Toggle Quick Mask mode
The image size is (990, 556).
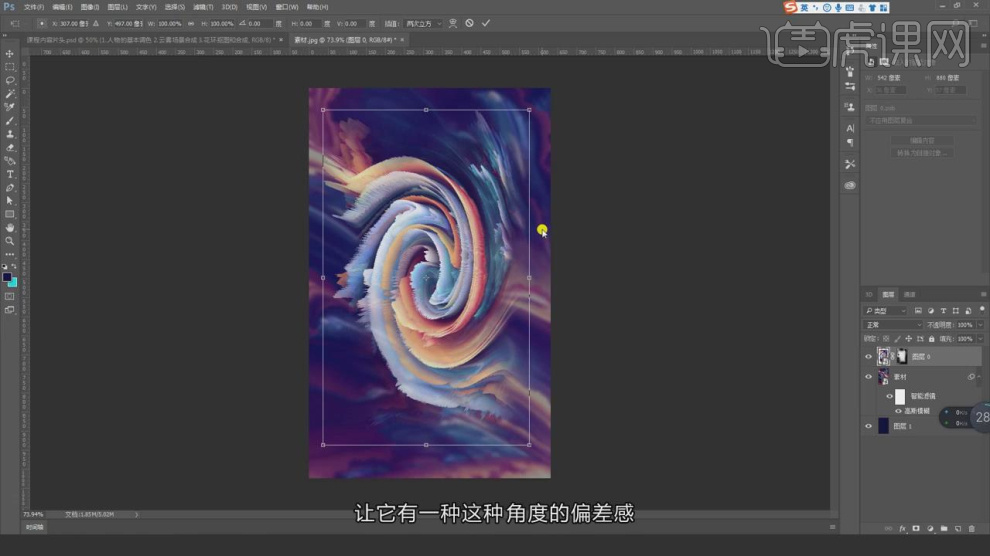click(x=9, y=296)
